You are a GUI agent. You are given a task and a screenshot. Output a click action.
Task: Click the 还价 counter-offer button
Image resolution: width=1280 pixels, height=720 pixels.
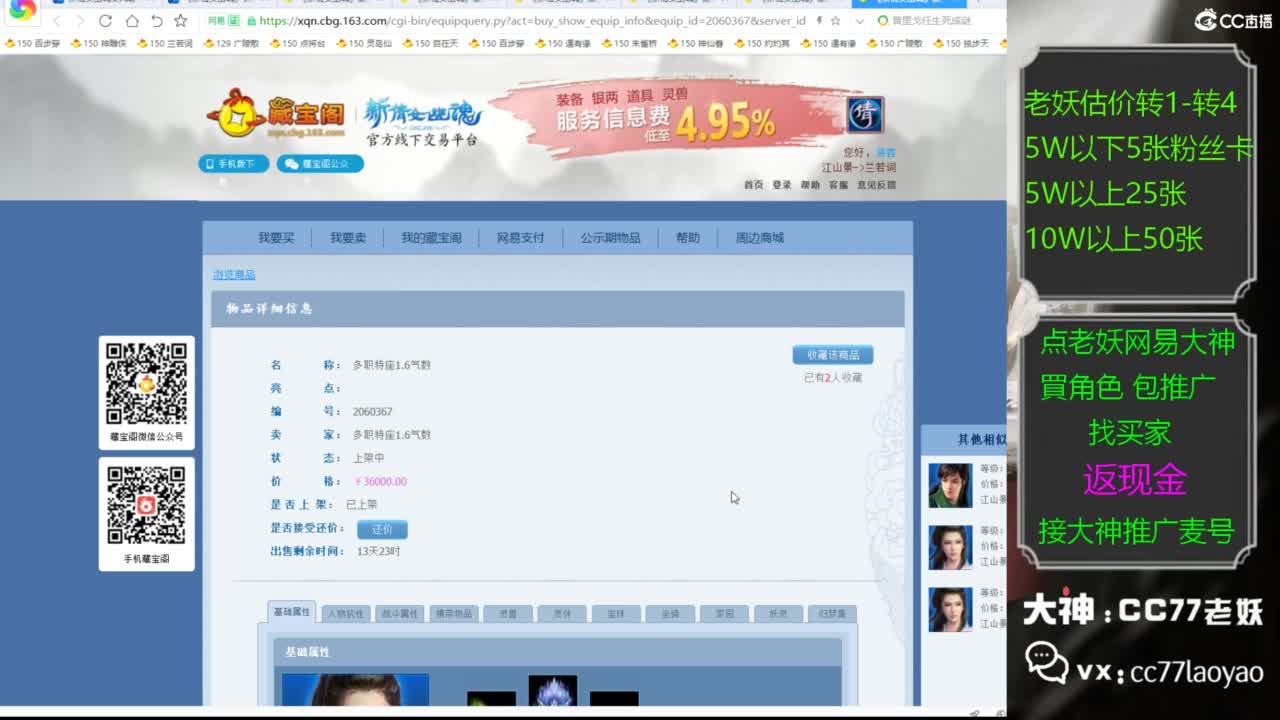(382, 529)
